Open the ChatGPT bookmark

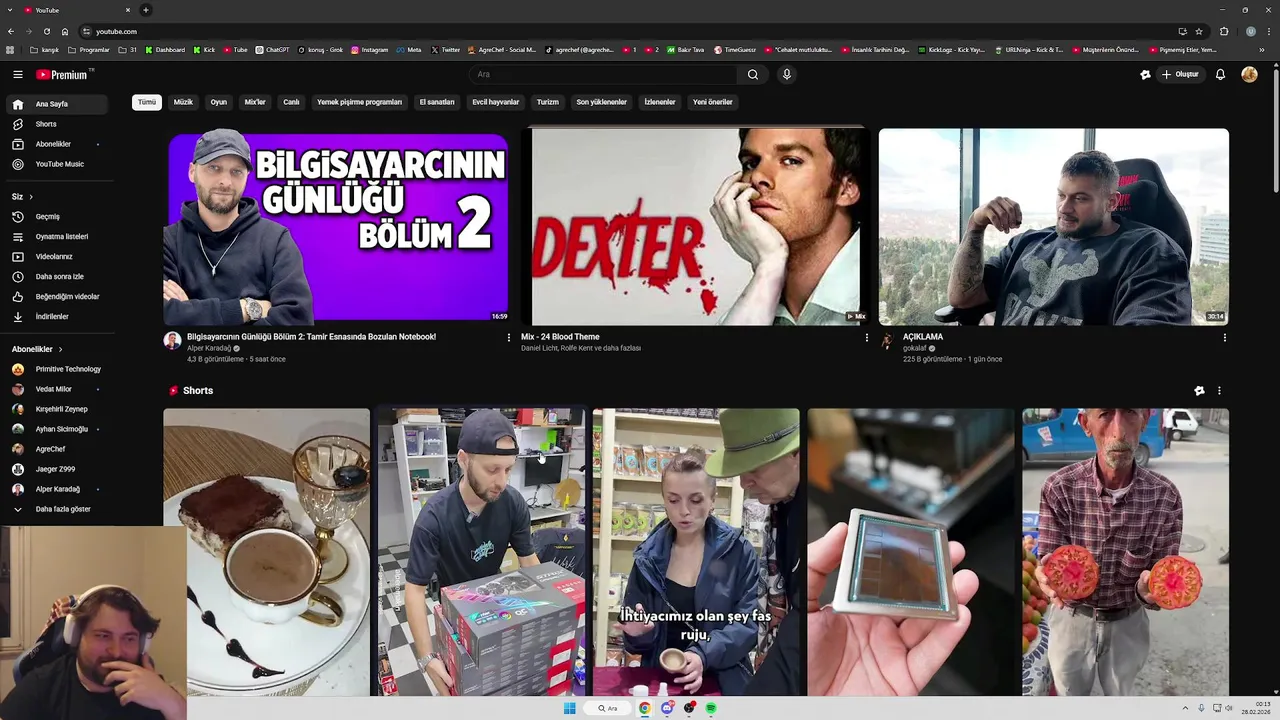pyautogui.click(x=272, y=50)
